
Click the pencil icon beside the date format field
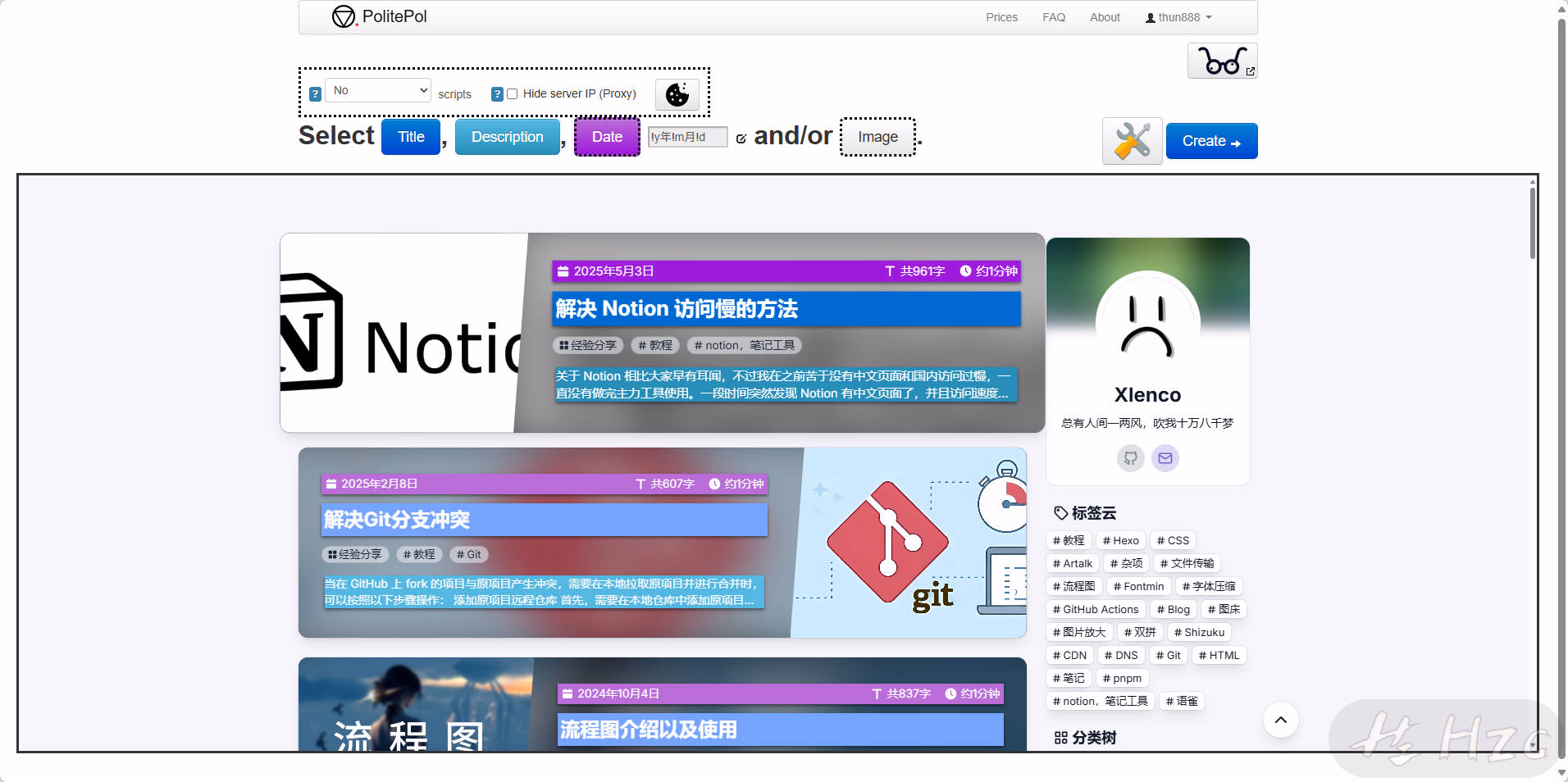click(741, 139)
